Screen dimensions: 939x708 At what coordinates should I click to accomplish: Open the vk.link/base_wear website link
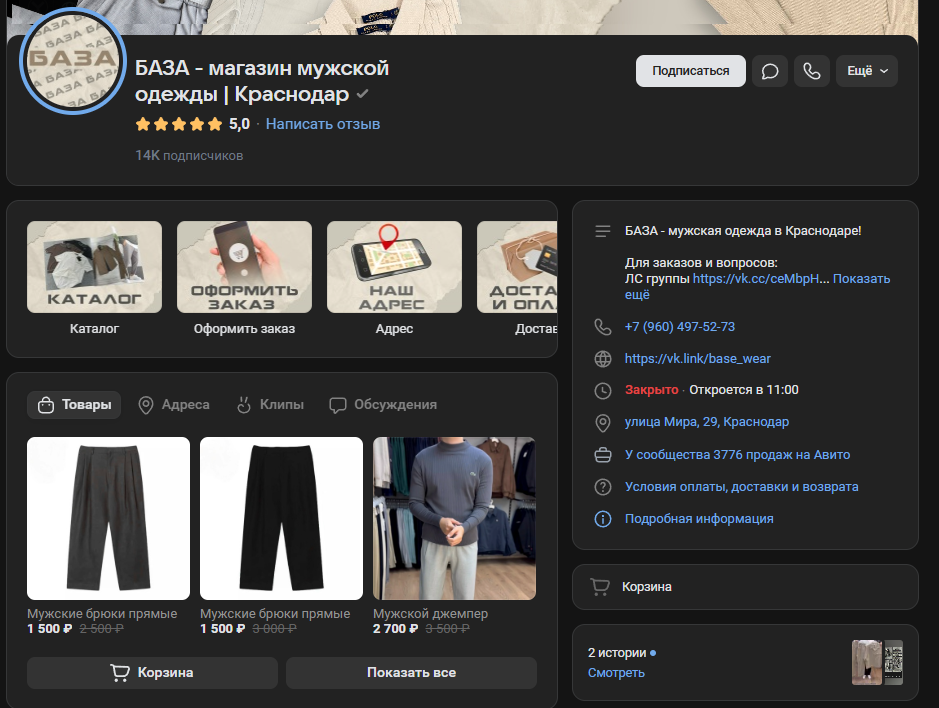click(x=697, y=358)
